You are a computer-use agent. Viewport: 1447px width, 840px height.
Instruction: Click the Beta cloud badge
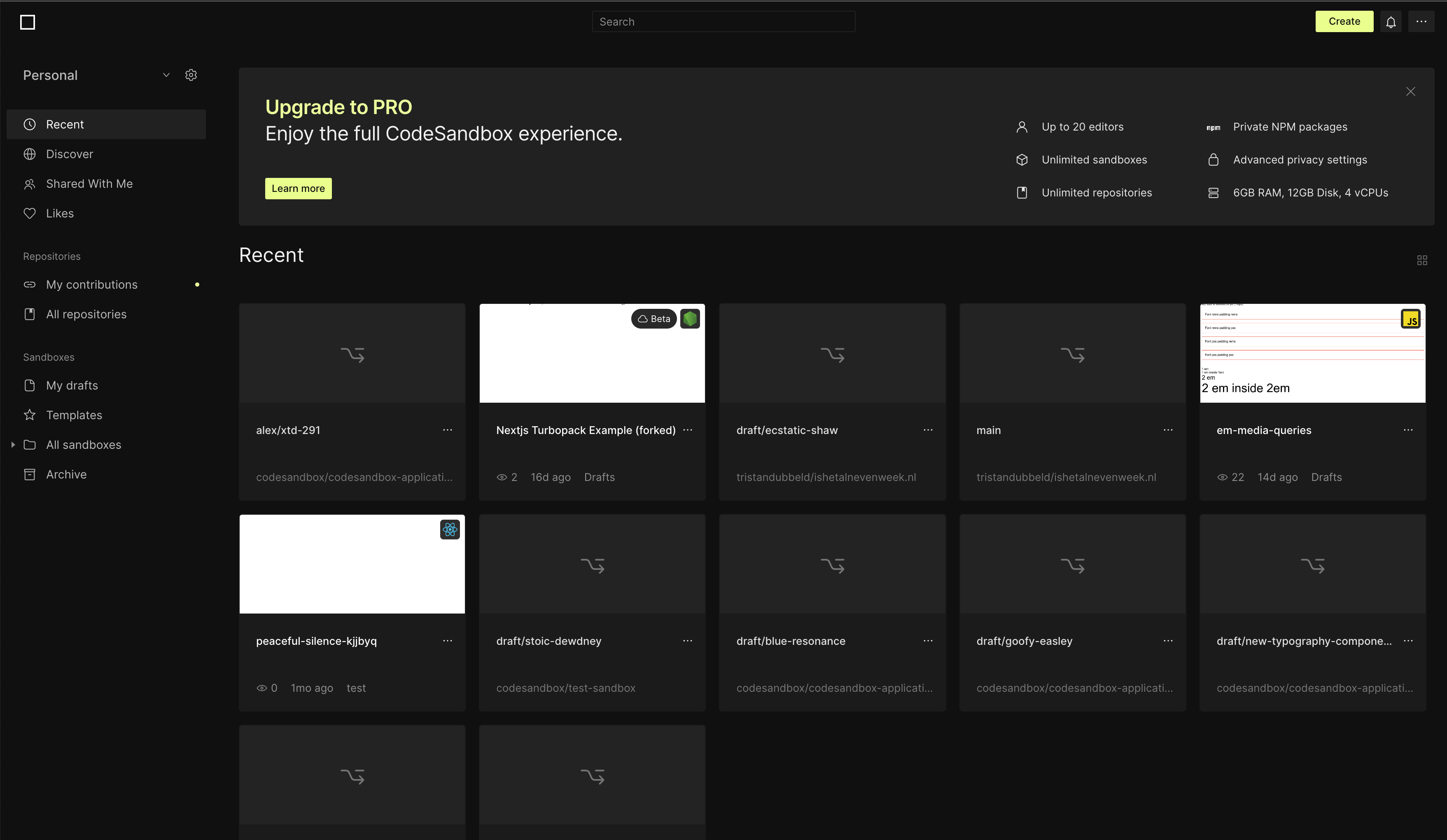coord(654,319)
